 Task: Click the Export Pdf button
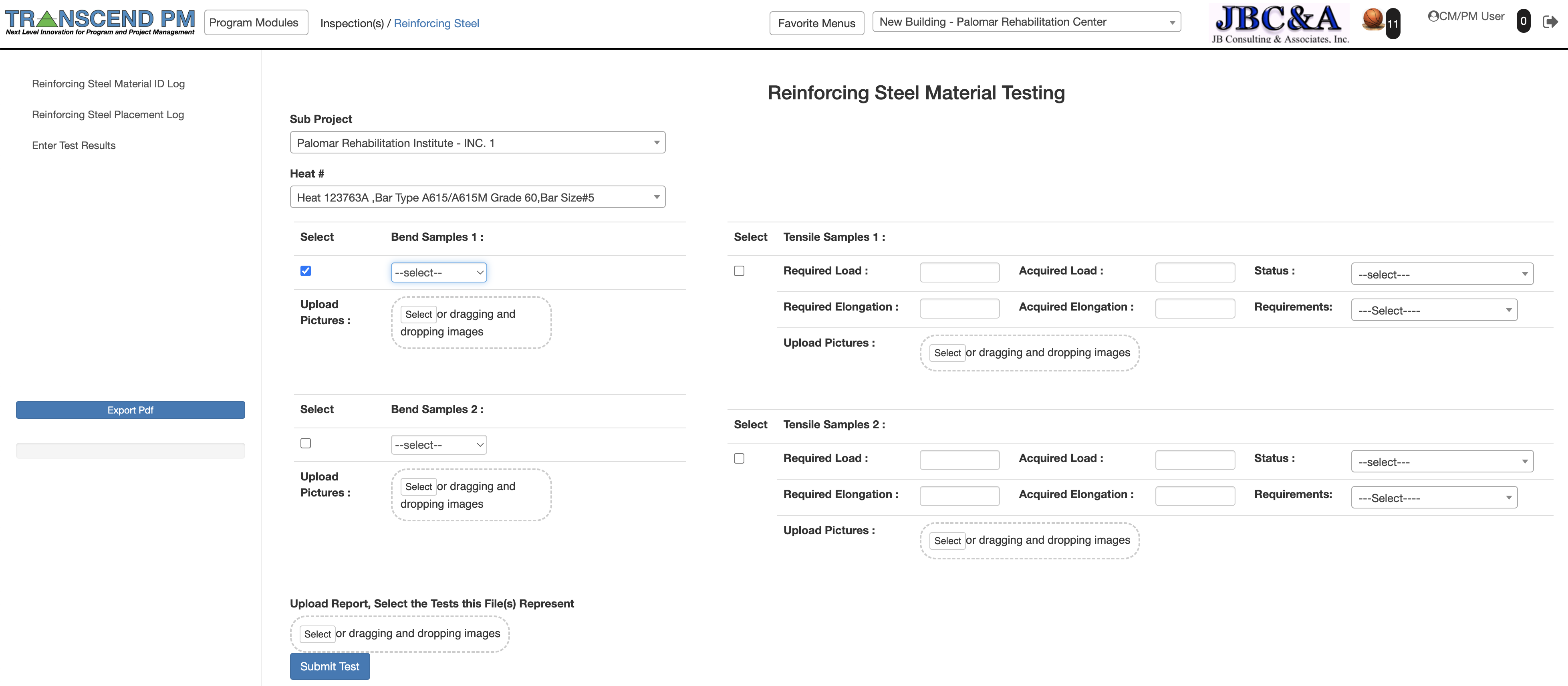[130, 410]
